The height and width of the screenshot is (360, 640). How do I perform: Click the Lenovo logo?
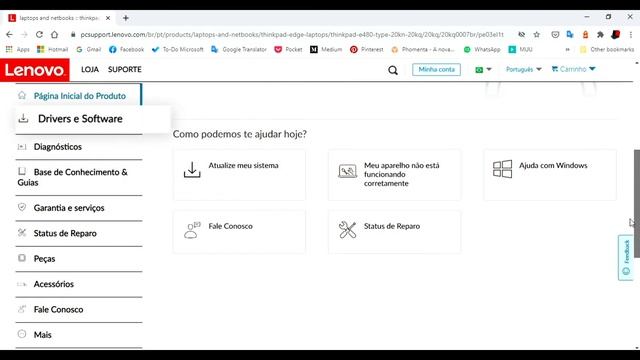35,70
